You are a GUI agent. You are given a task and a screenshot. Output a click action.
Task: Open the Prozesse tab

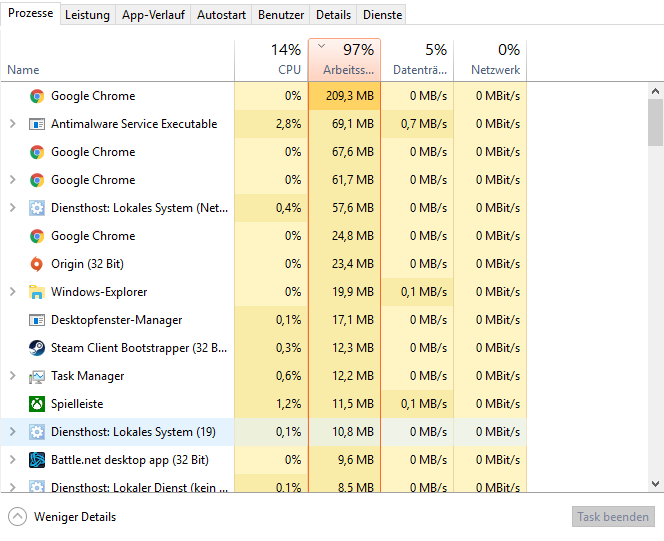pyautogui.click(x=30, y=14)
